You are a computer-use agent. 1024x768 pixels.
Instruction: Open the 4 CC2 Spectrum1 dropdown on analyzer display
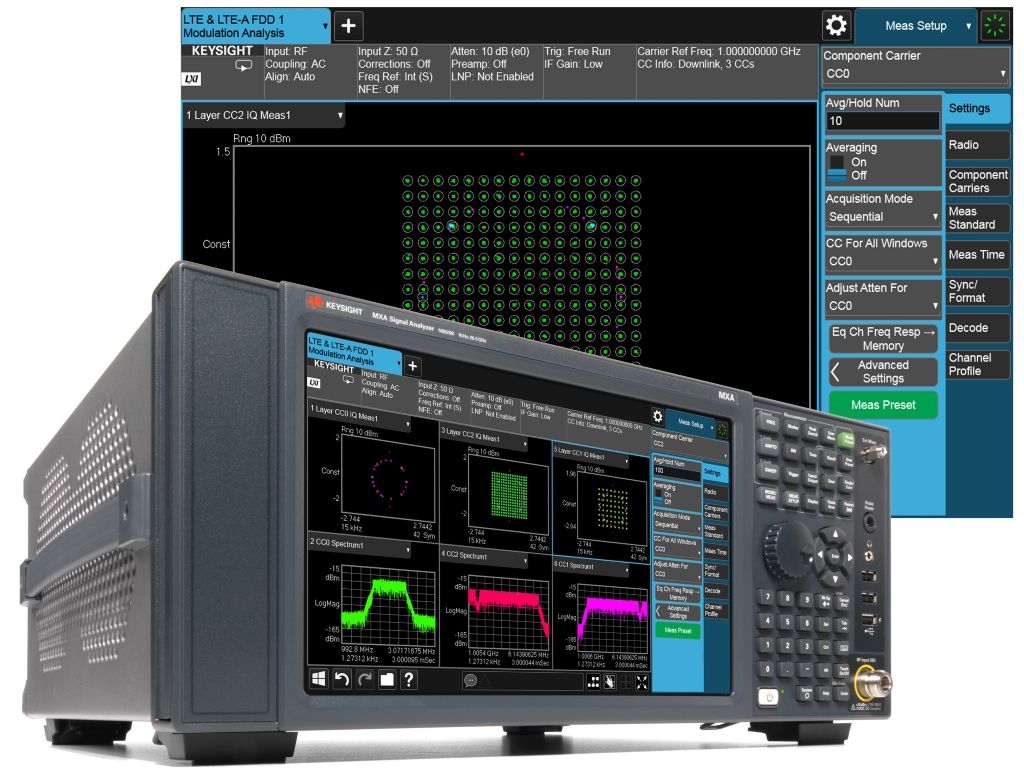pos(484,557)
